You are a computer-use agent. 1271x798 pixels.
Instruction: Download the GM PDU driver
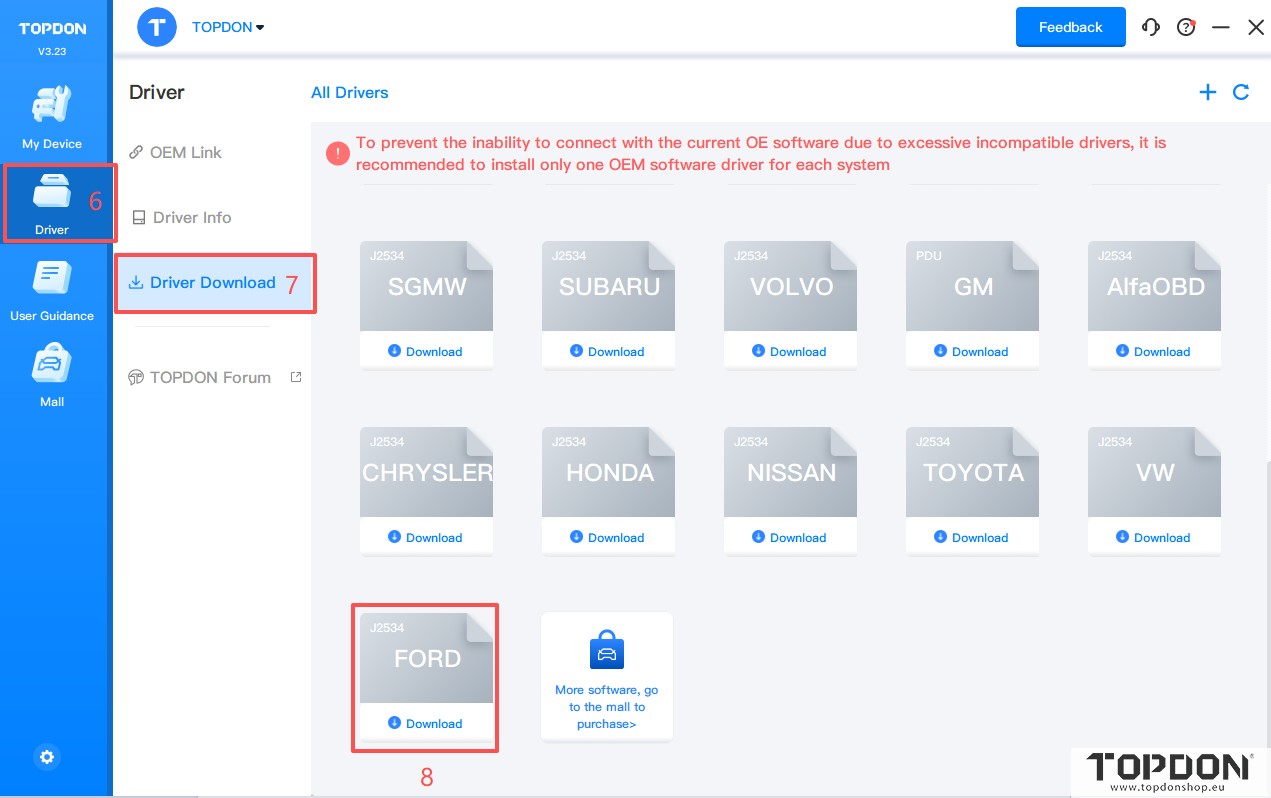[972, 351]
